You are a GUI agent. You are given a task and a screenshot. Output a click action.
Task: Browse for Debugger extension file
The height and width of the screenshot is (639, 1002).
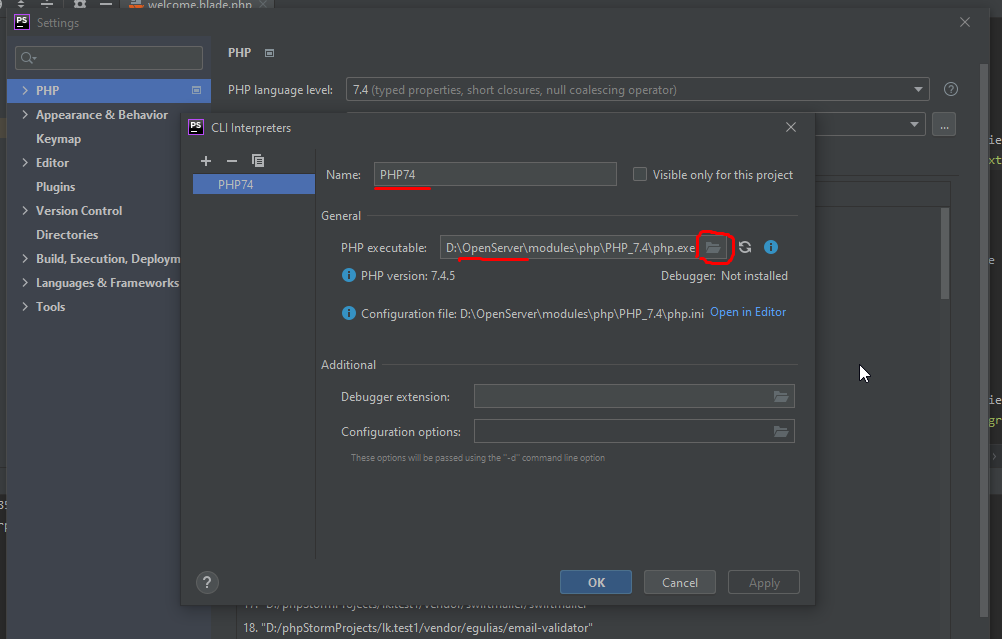click(x=781, y=397)
